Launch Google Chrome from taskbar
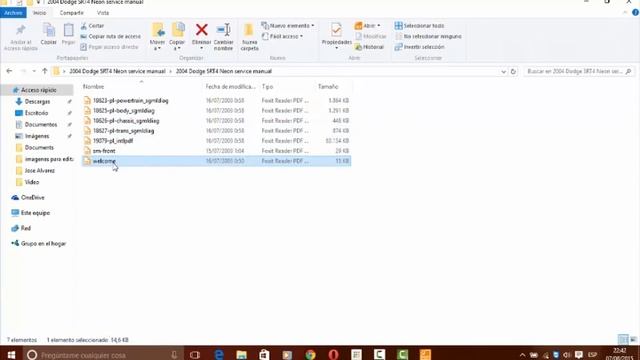 310,355
